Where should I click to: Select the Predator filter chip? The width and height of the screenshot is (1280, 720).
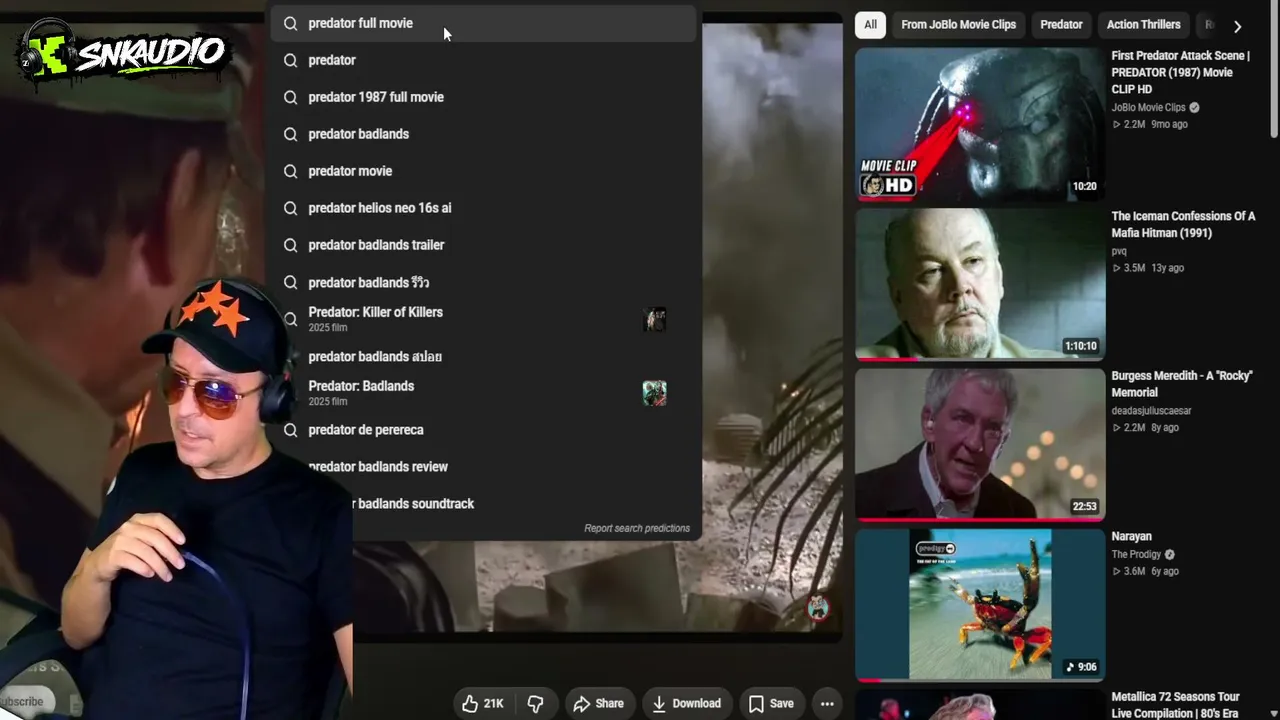pyautogui.click(x=1061, y=25)
